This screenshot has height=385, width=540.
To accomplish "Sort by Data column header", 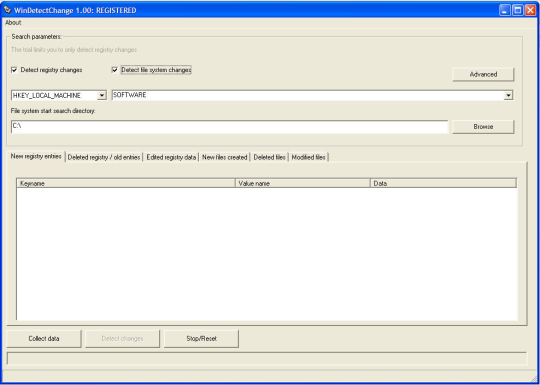I will (x=443, y=184).
